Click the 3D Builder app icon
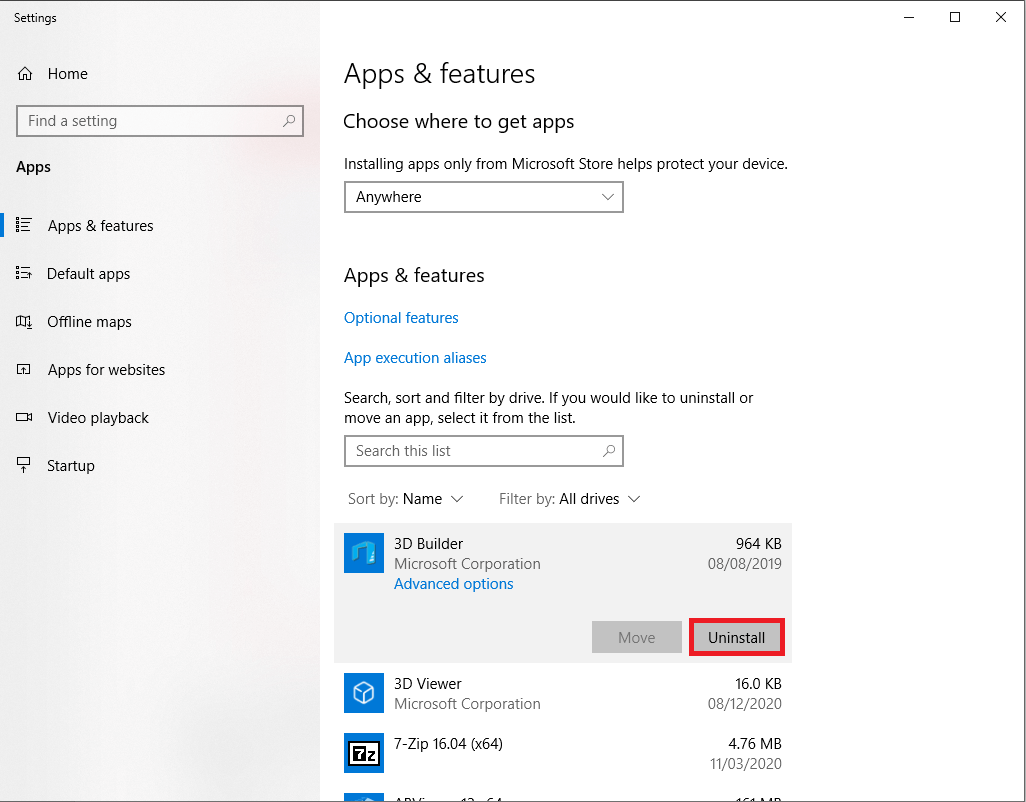 tap(363, 552)
